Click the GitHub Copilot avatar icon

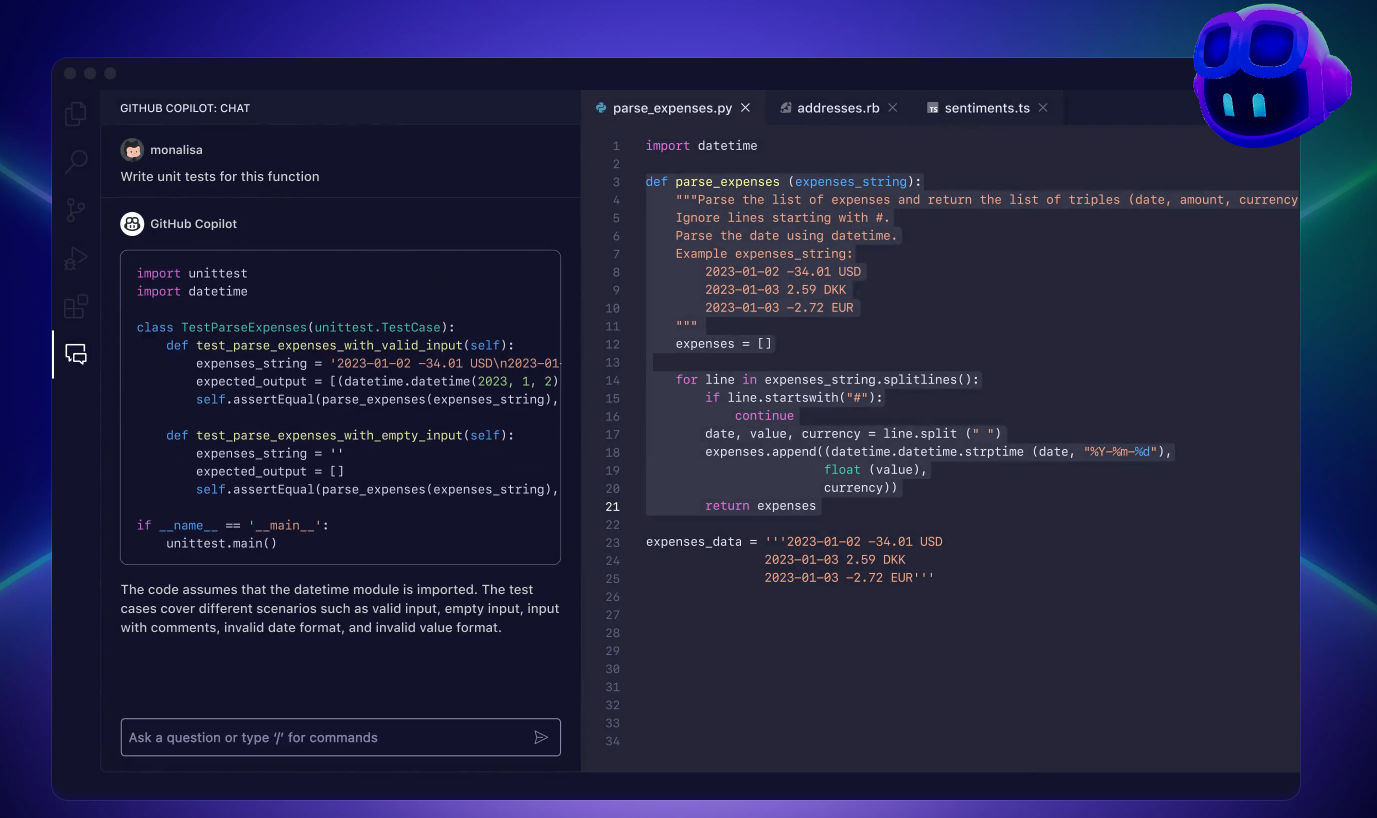[x=132, y=224]
